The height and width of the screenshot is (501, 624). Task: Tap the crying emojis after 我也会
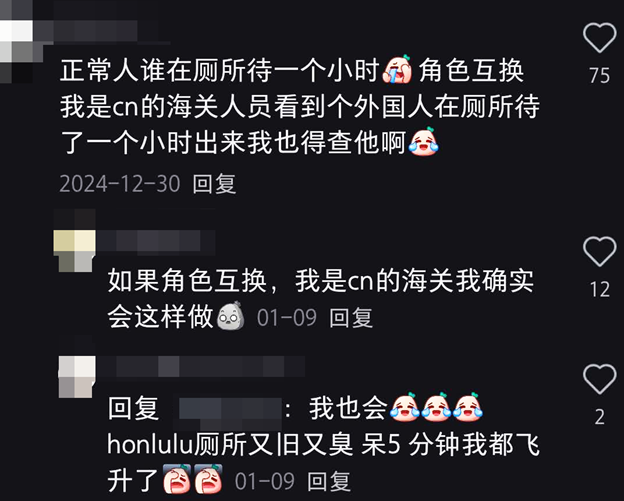(x=436, y=407)
